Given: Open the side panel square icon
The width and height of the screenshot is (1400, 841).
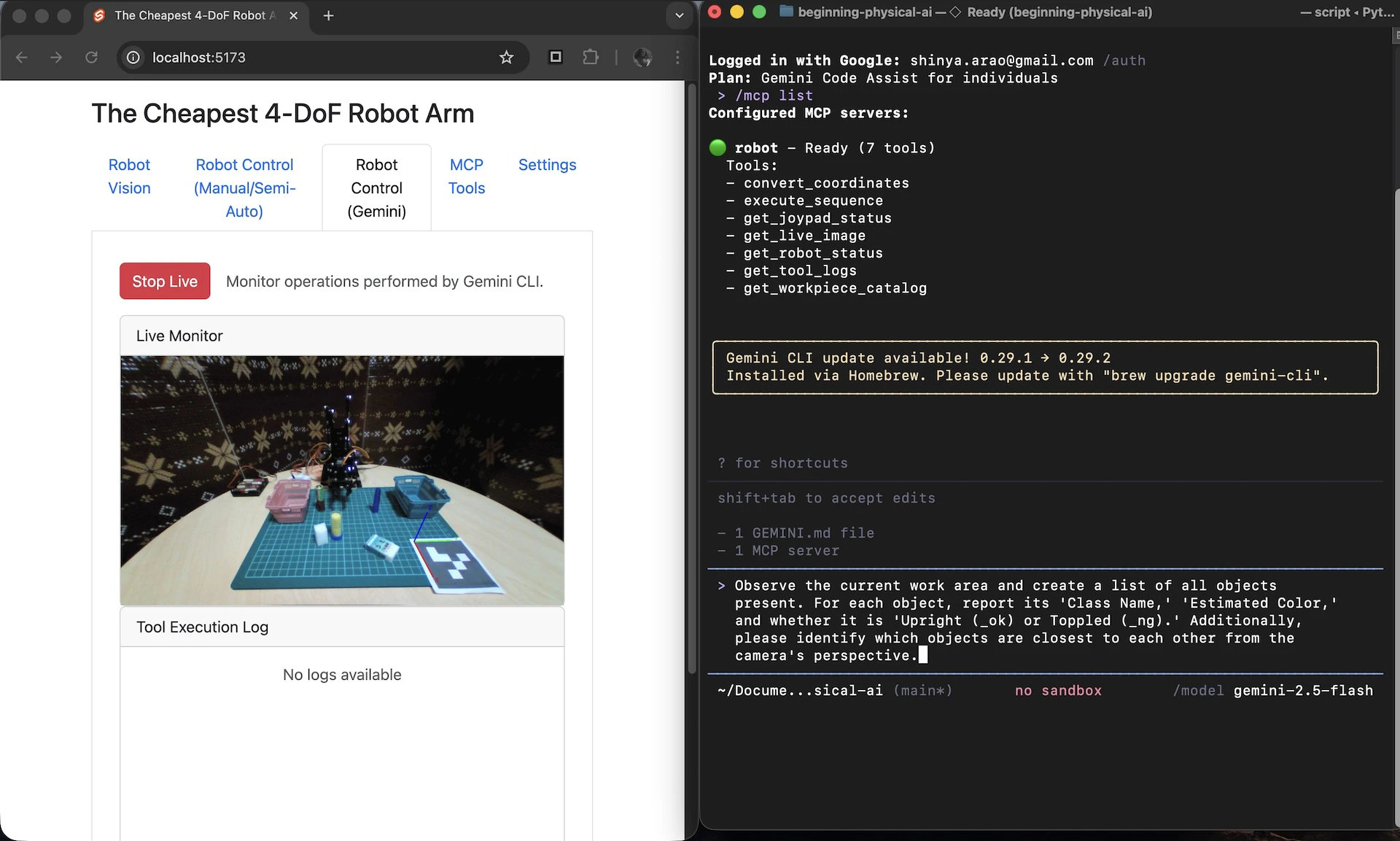Looking at the screenshot, I should pyautogui.click(x=556, y=57).
